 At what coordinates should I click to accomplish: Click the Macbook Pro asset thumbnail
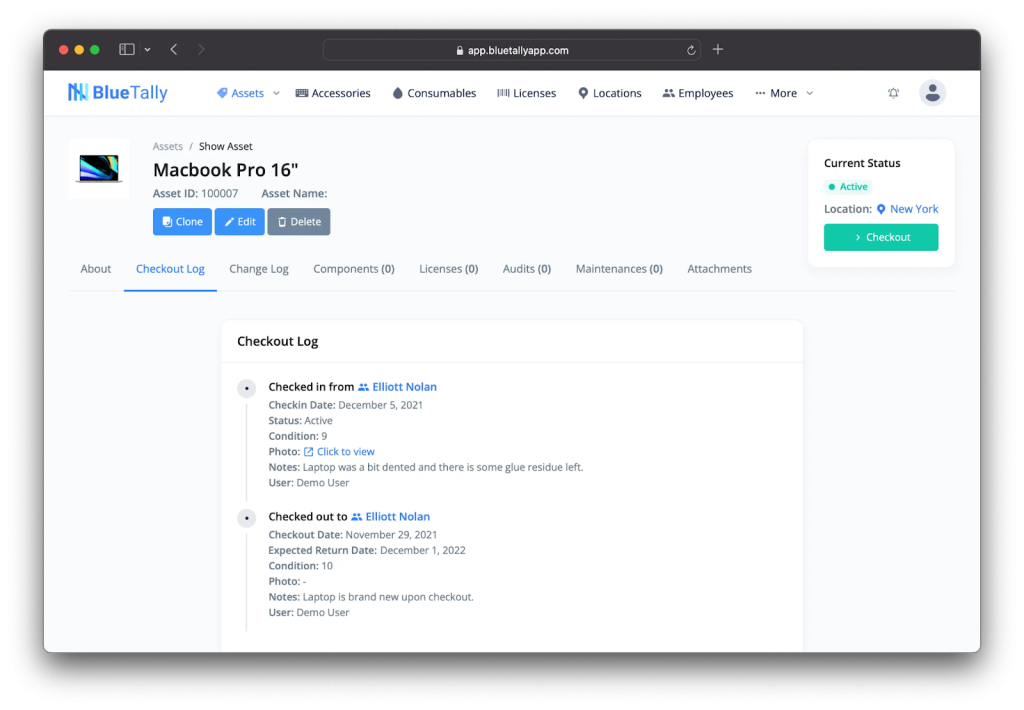coord(99,169)
